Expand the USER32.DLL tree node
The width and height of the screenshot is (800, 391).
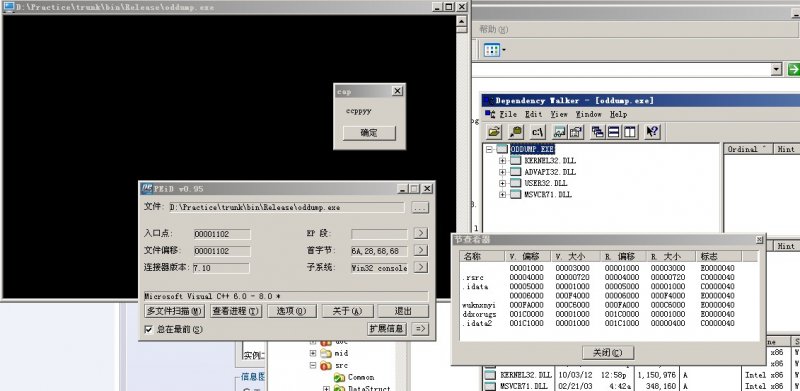[x=503, y=183]
